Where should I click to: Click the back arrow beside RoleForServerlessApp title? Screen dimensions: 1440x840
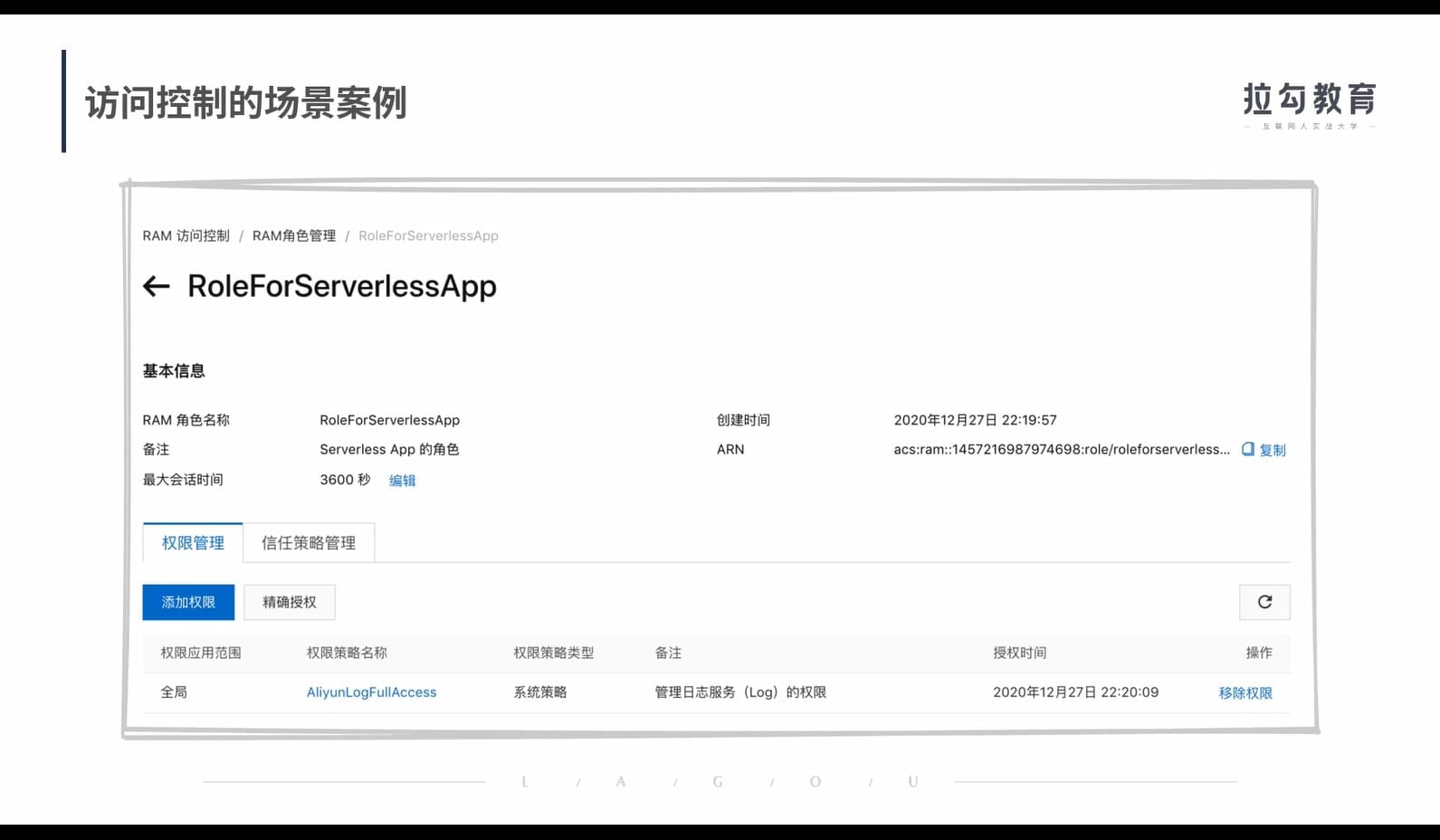point(157,287)
